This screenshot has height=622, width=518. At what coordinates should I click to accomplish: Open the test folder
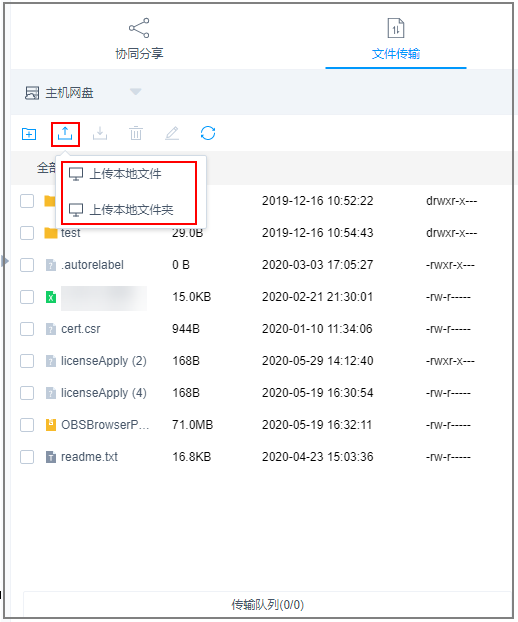point(71,233)
